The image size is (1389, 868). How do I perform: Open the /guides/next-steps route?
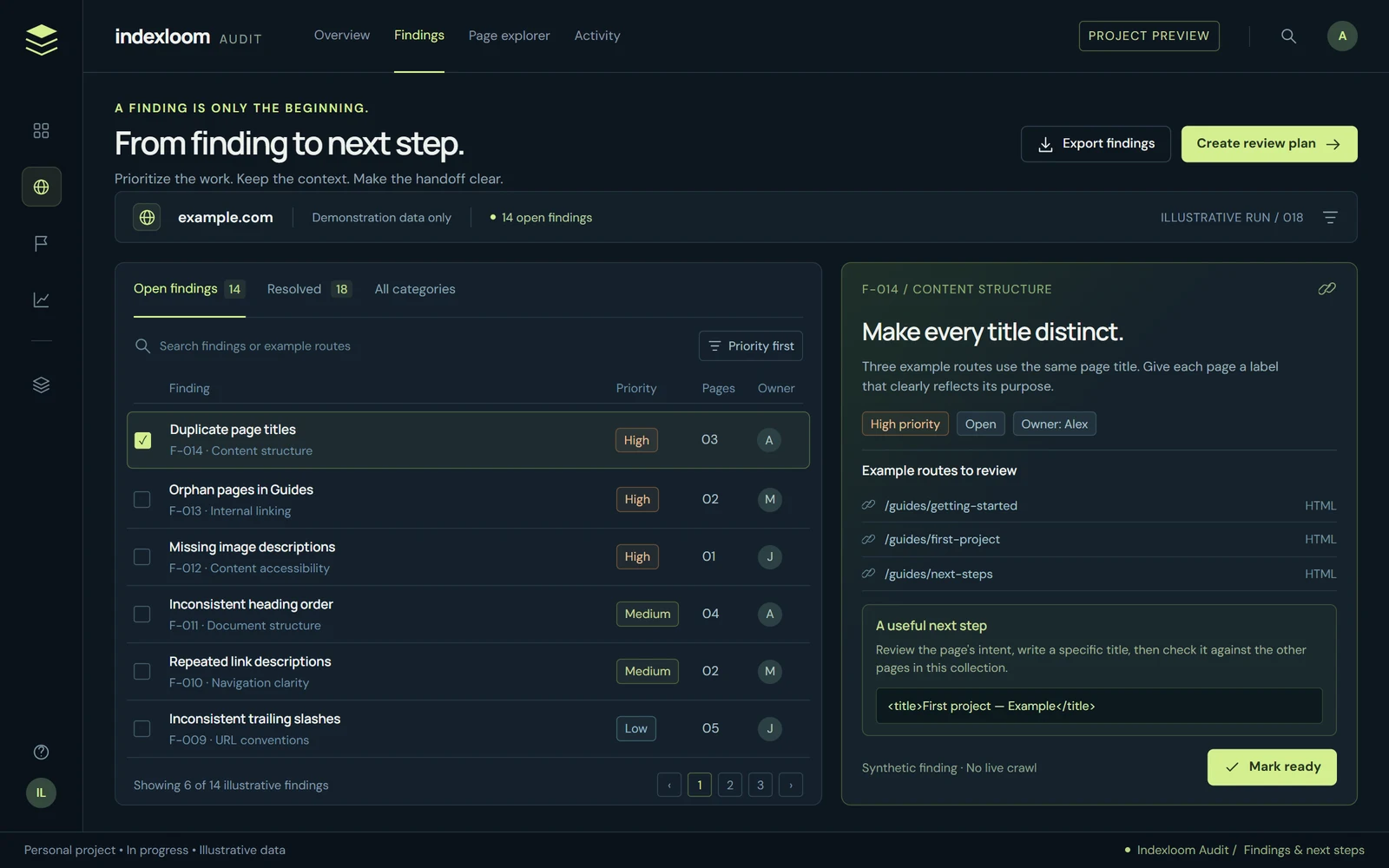pos(938,574)
